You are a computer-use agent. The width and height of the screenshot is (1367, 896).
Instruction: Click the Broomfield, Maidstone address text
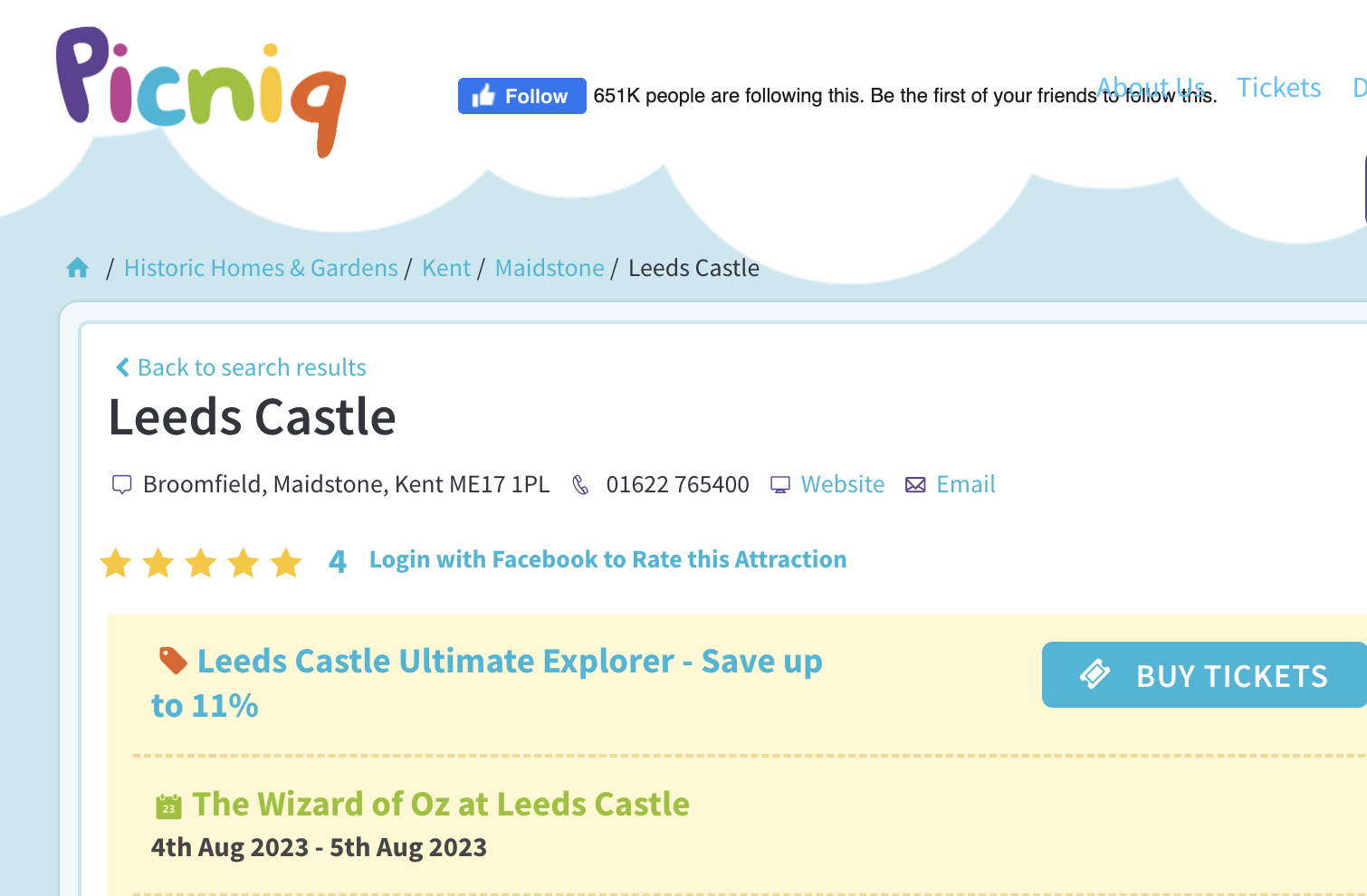pyautogui.click(x=346, y=484)
